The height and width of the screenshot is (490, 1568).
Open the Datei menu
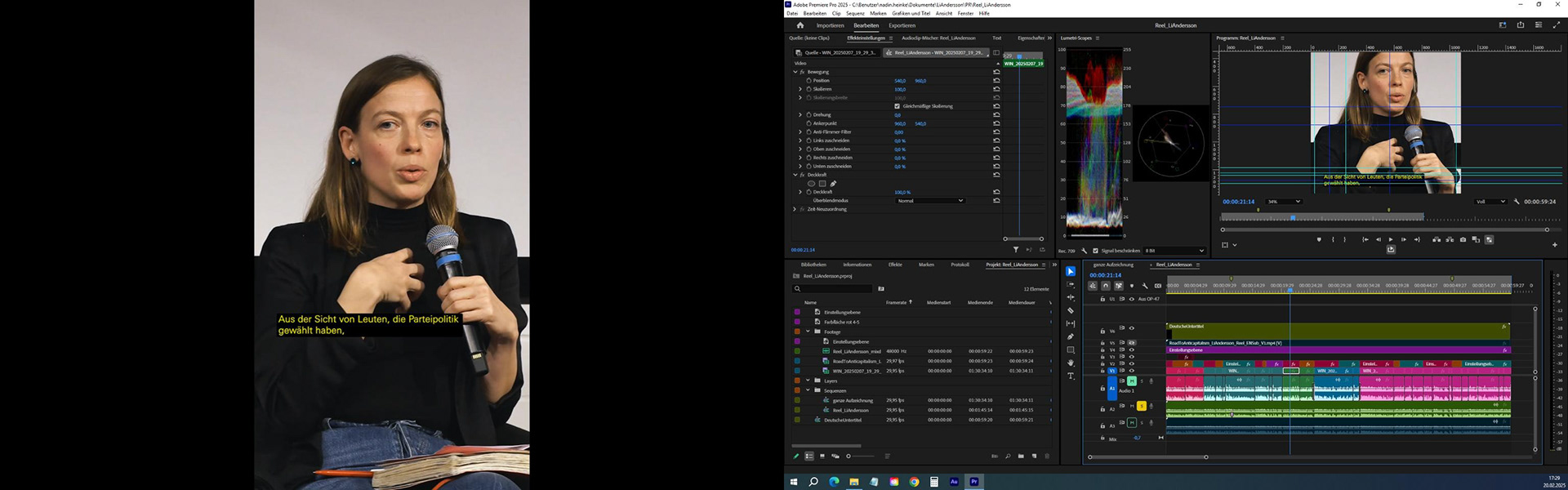click(x=792, y=13)
